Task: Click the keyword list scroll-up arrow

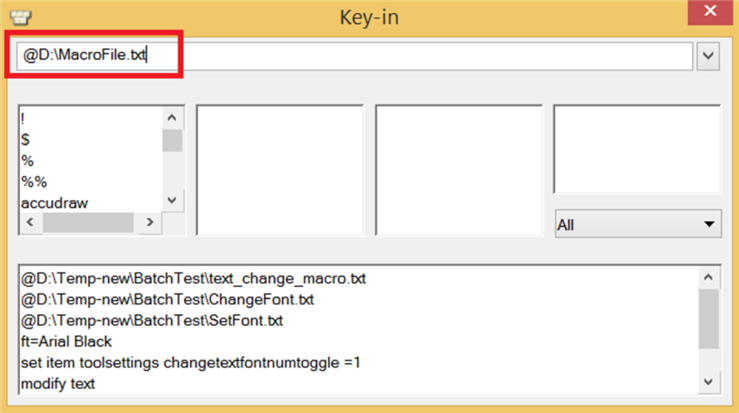Action: pyautogui.click(x=172, y=117)
